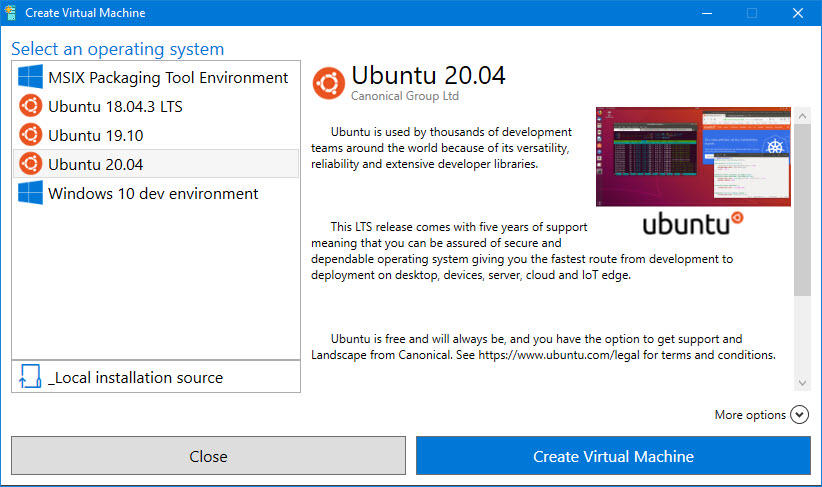Image resolution: width=822 pixels, height=487 pixels.
Task: Choose the Windows 10 dev environment label
Action: [x=153, y=193]
